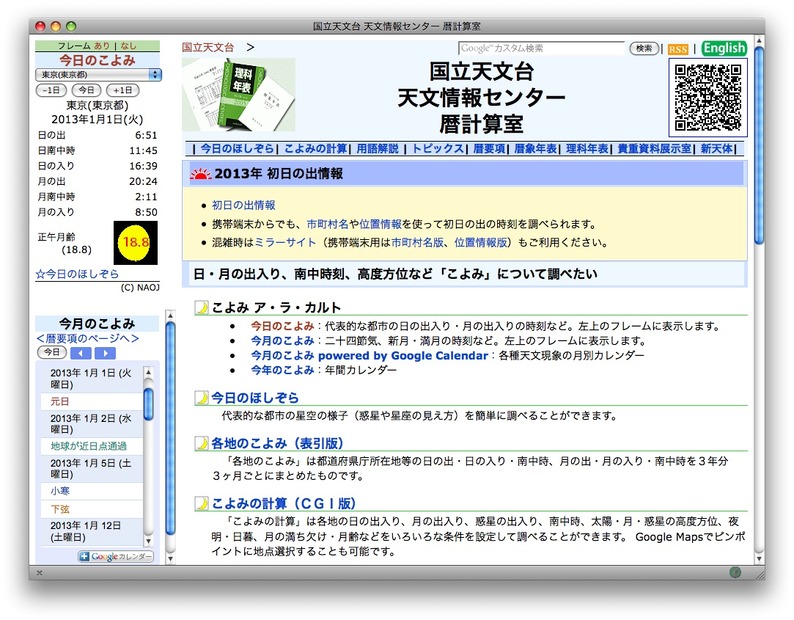This screenshot has width=794, height=620.
Task: Open 用語解説 in navigation bar
Action: coord(377,148)
